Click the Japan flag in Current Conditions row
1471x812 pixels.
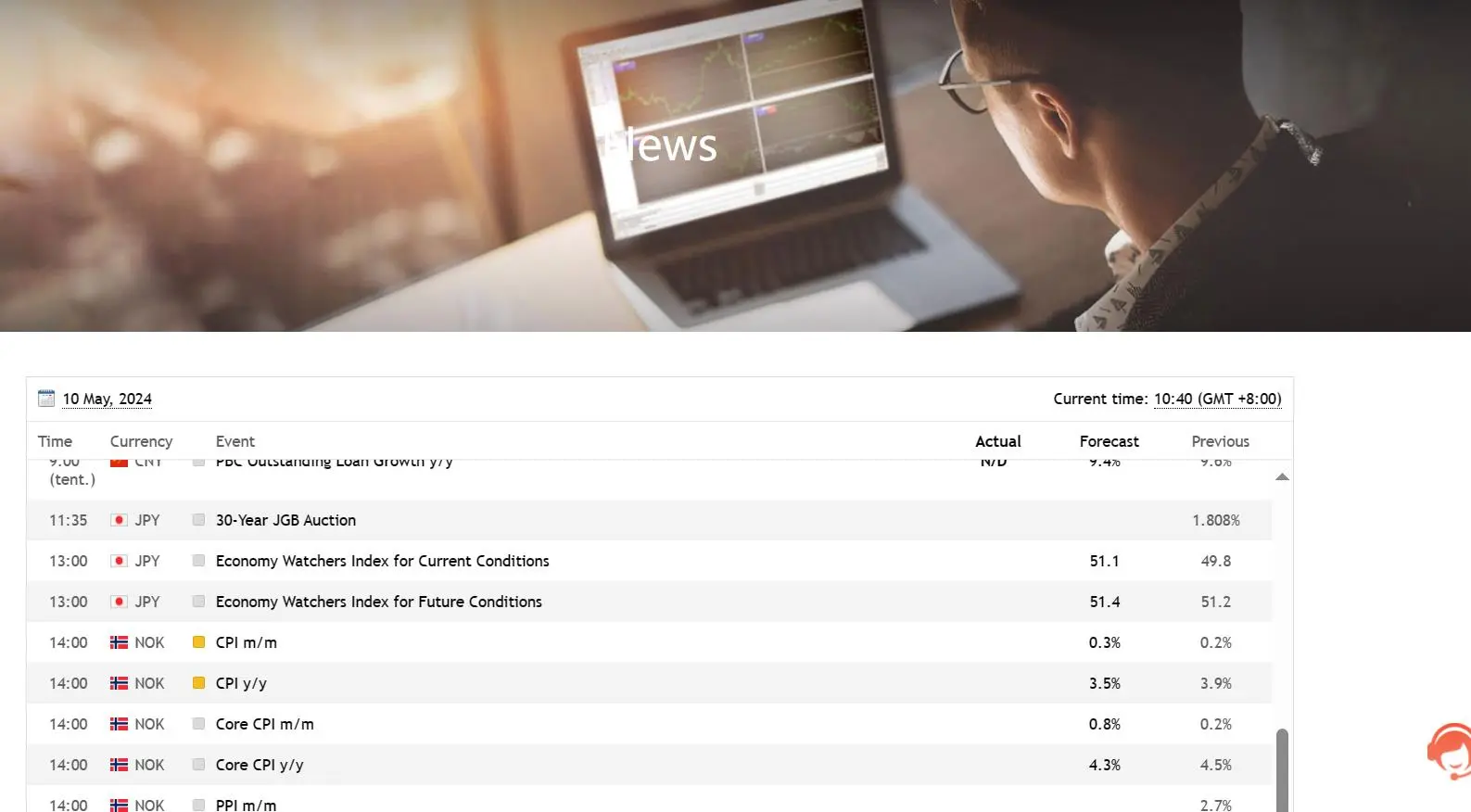coord(119,561)
